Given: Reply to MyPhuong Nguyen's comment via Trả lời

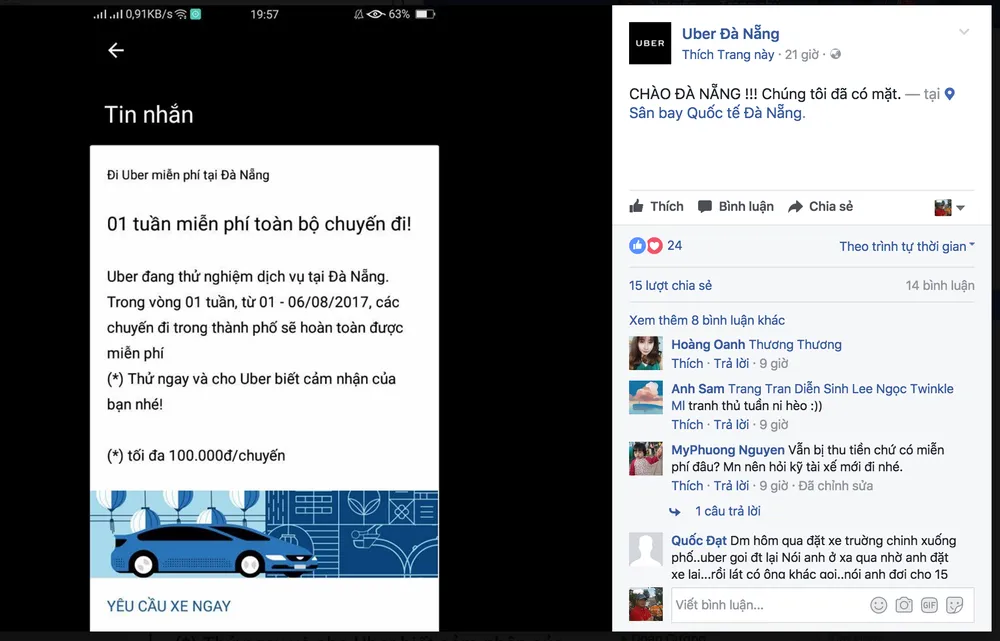Looking at the screenshot, I should tap(730, 485).
